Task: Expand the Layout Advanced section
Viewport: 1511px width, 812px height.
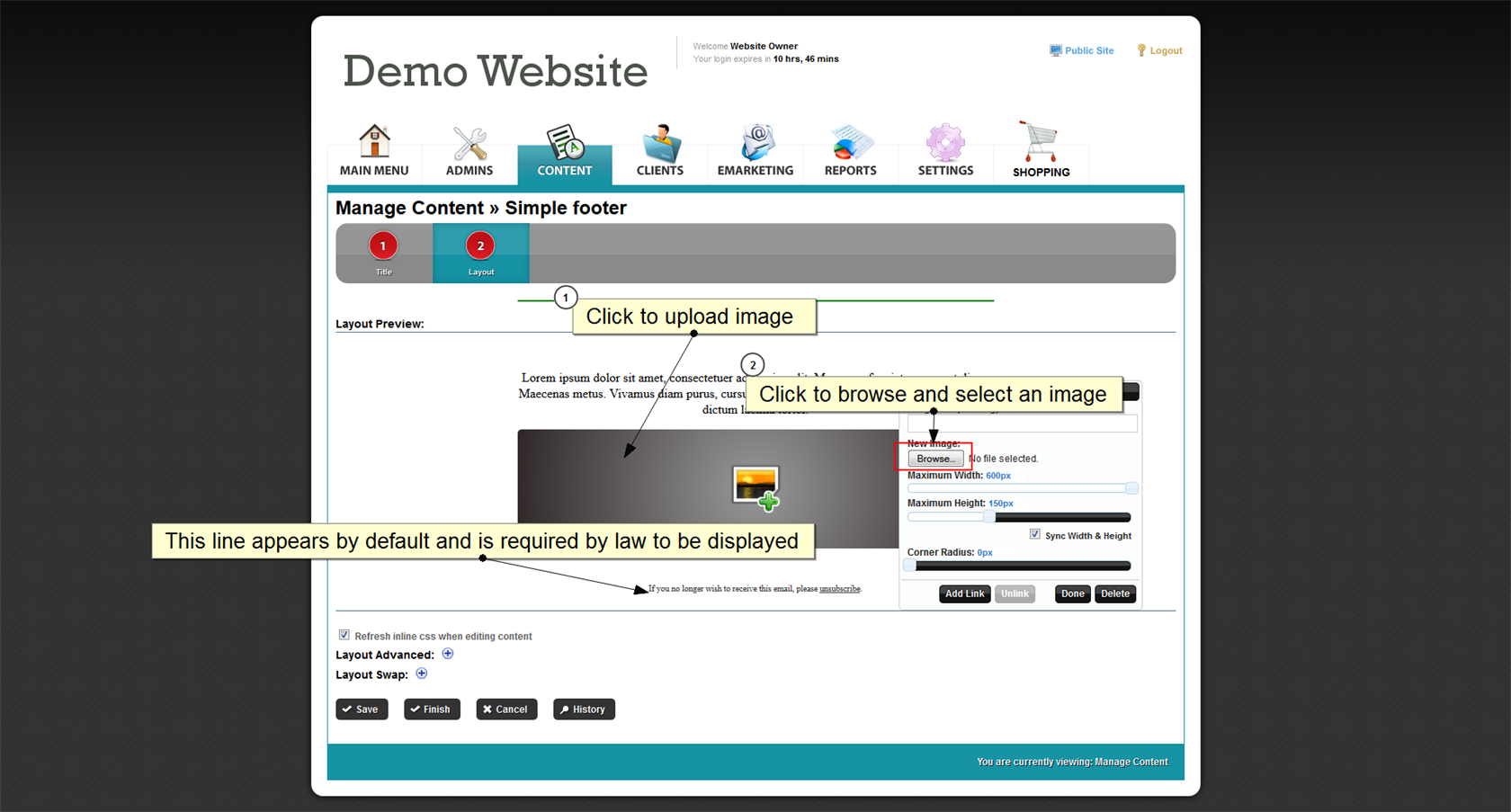Action: click(x=448, y=654)
